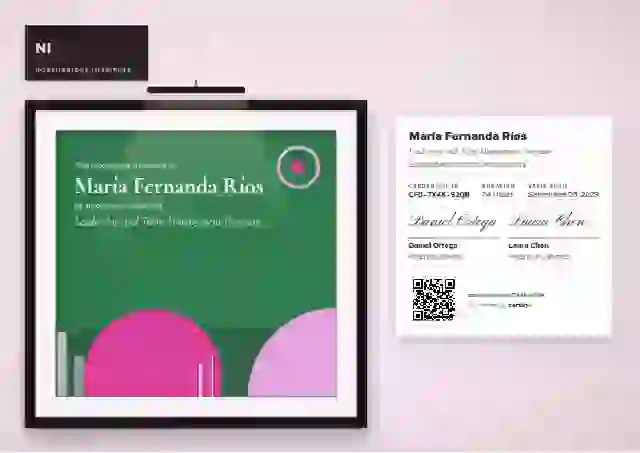Click the QR code on details card
The width and height of the screenshot is (640, 453).
pyautogui.click(x=433, y=300)
